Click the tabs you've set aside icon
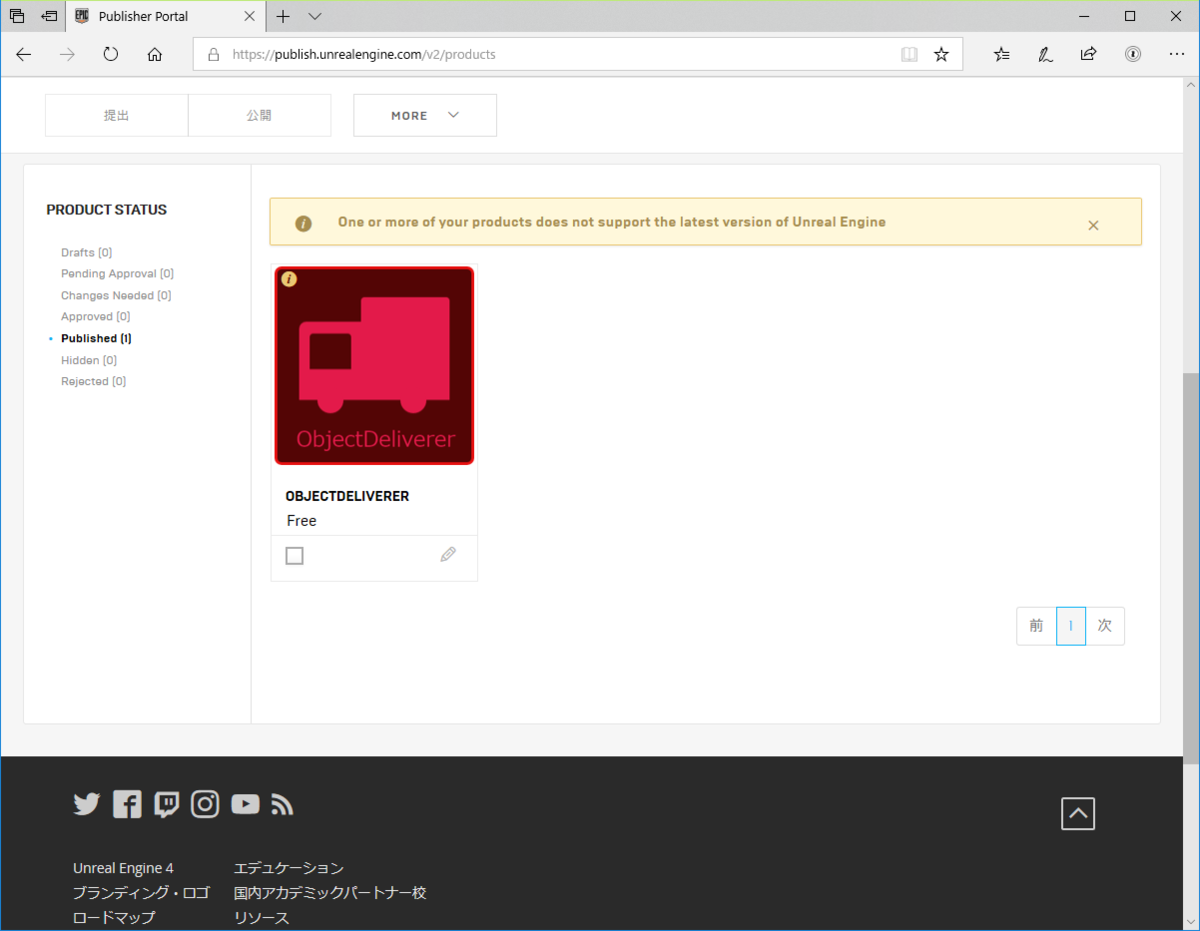1200x931 pixels. [16, 16]
